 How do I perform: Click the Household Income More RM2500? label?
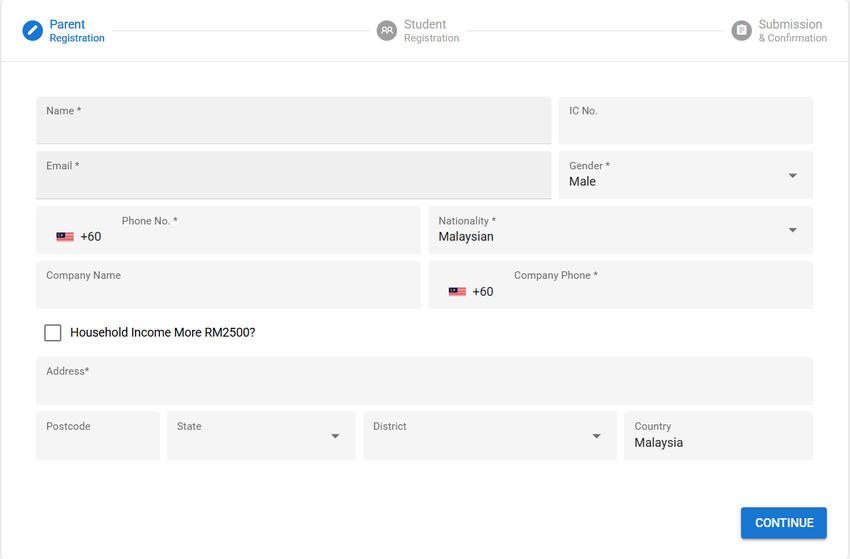(x=163, y=332)
